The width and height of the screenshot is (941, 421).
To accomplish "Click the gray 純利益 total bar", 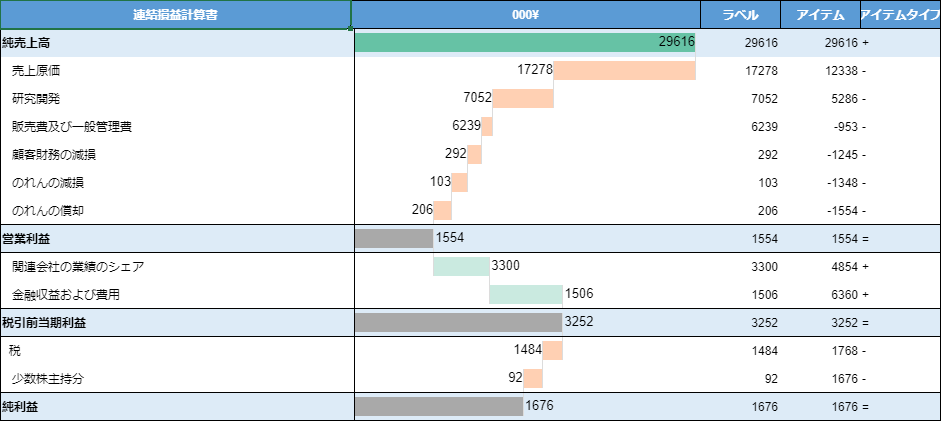I will click(x=438, y=406).
